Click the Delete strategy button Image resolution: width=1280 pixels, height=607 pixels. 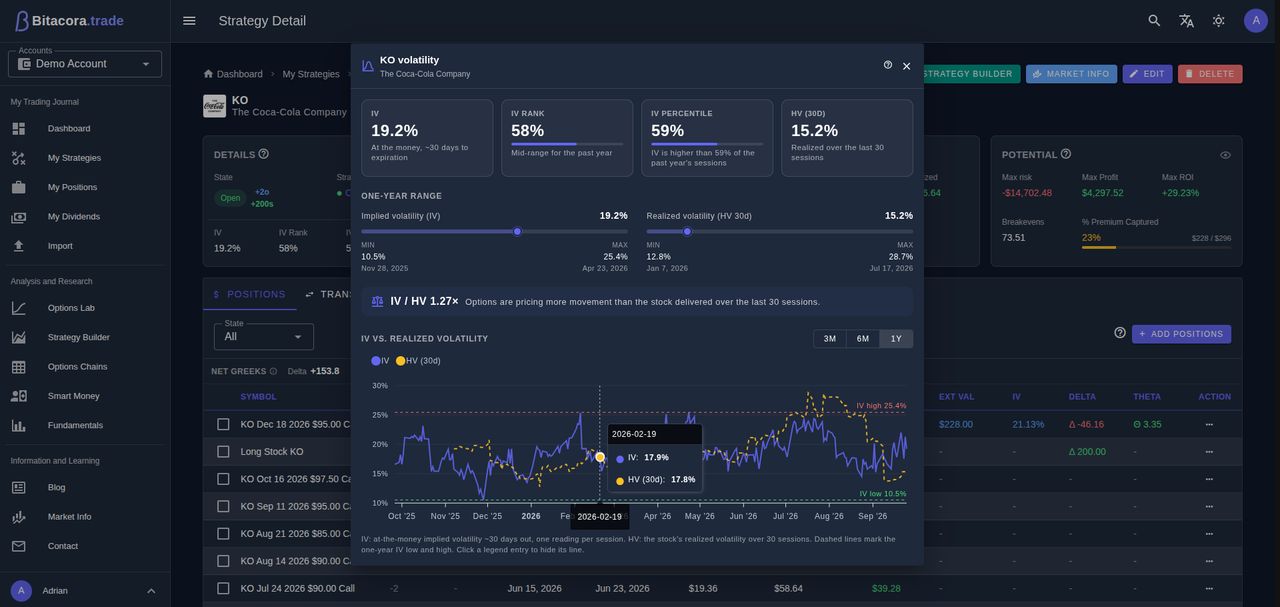[x=1210, y=74]
